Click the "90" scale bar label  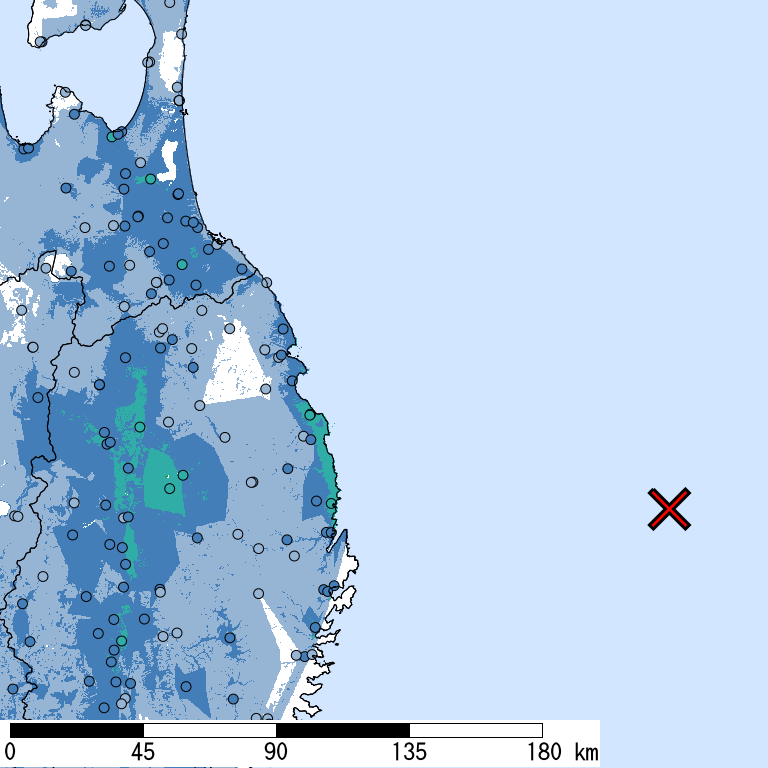coord(277,752)
